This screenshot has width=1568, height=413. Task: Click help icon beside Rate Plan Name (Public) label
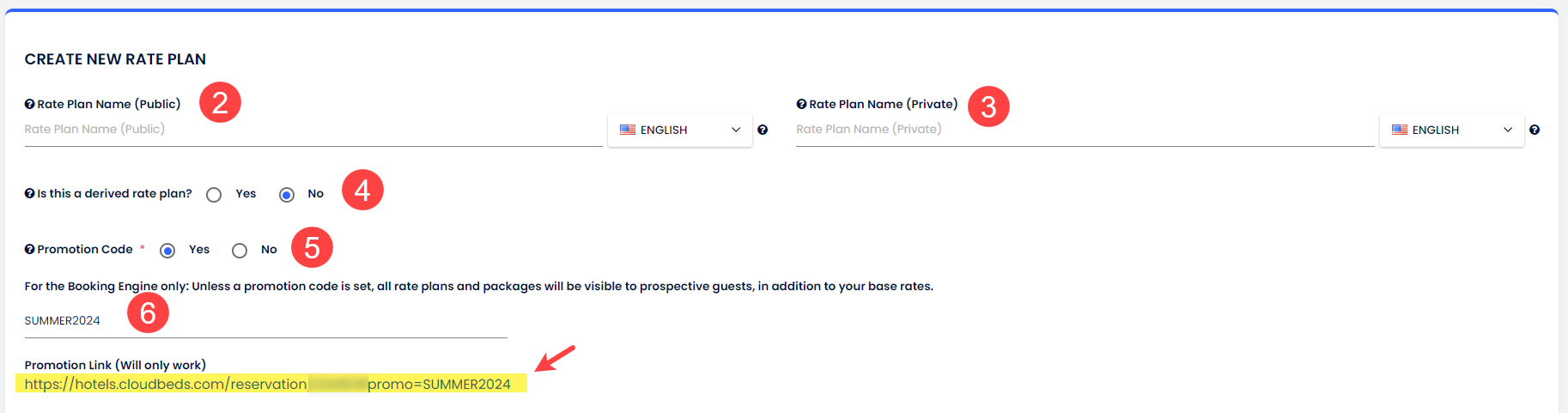pyautogui.click(x=29, y=104)
